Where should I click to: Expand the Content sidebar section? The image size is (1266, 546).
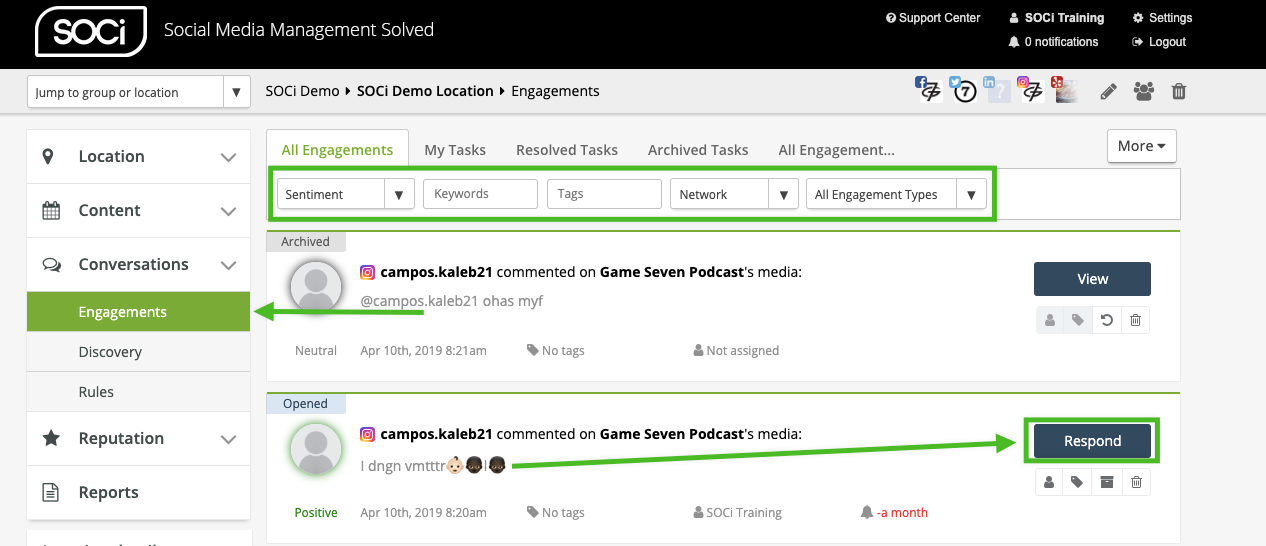coord(138,210)
